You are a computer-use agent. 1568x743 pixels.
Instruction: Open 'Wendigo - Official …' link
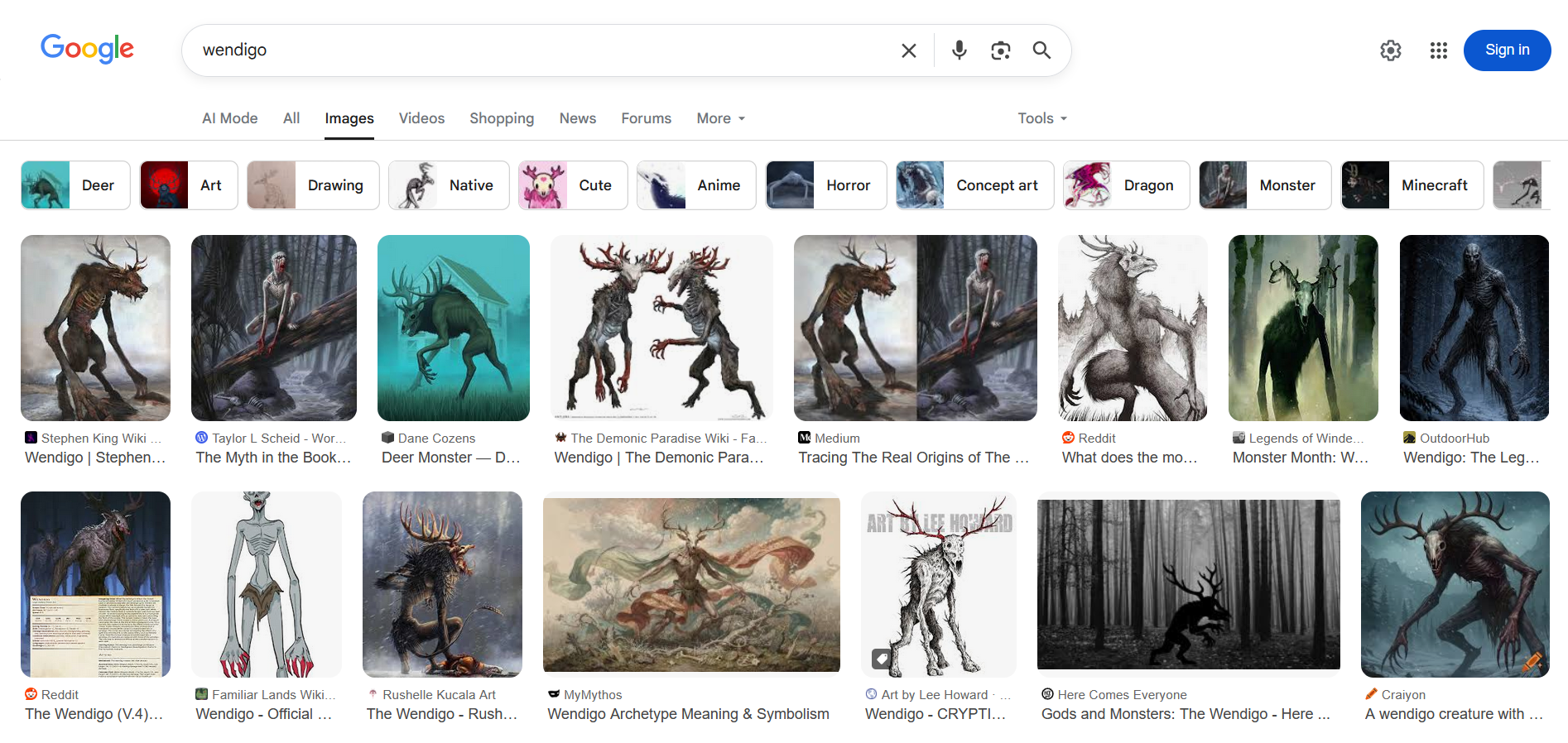coord(264,714)
